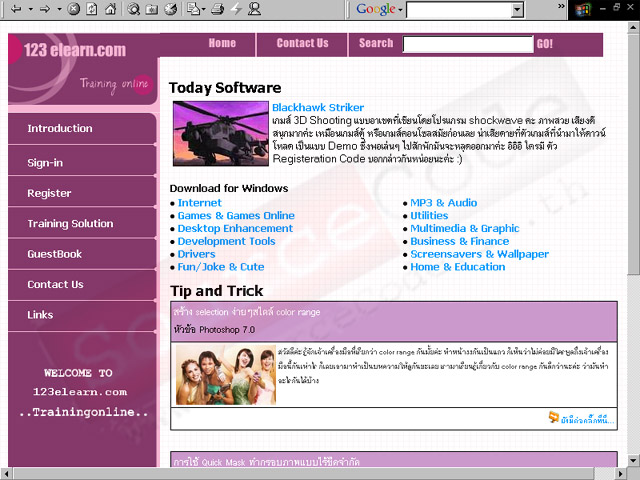Click the horizontal scrollbar right arrow
The image size is (640, 480).
(x=620, y=473)
